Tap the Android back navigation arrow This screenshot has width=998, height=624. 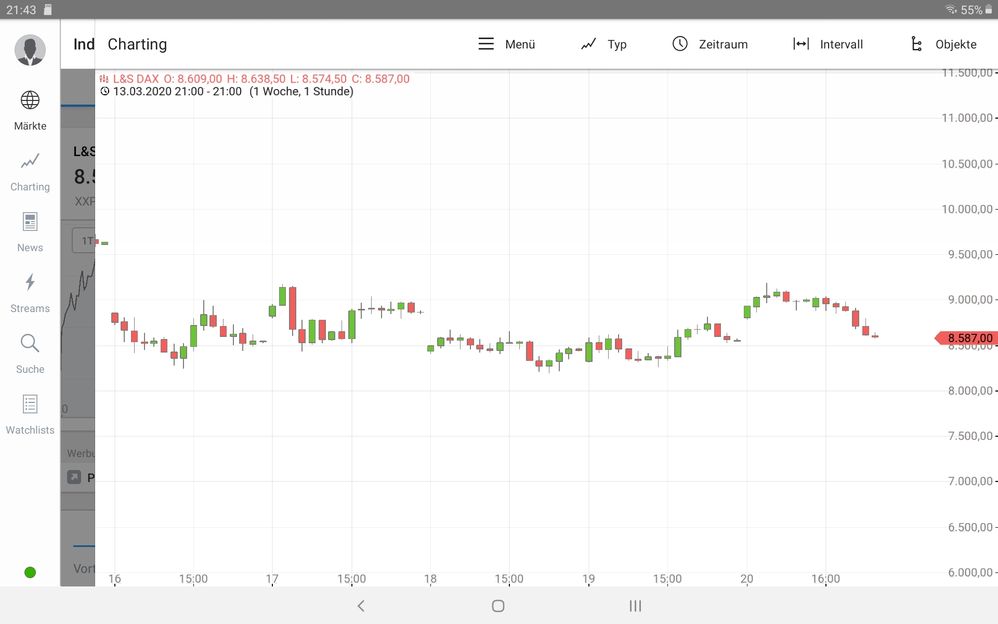pyautogui.click(x=360, y=606)
